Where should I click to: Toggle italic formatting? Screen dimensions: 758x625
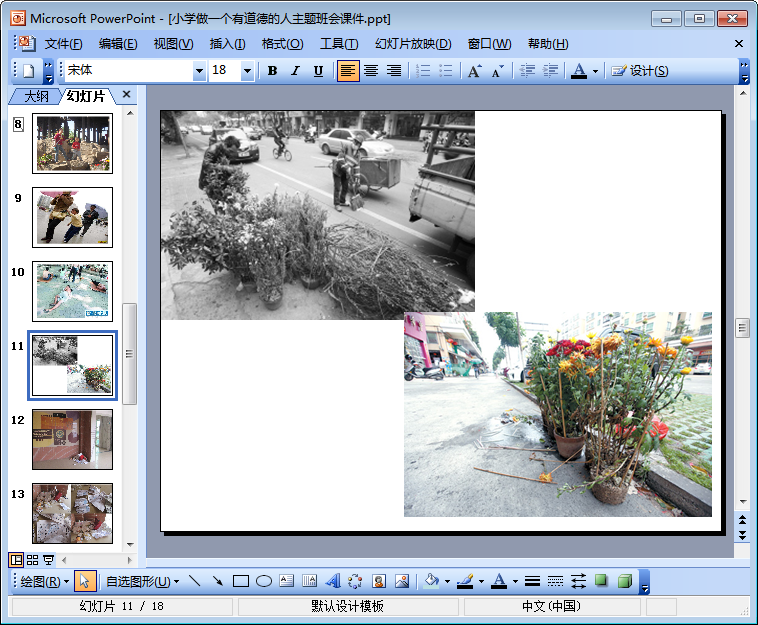click(x=295, y=71)
